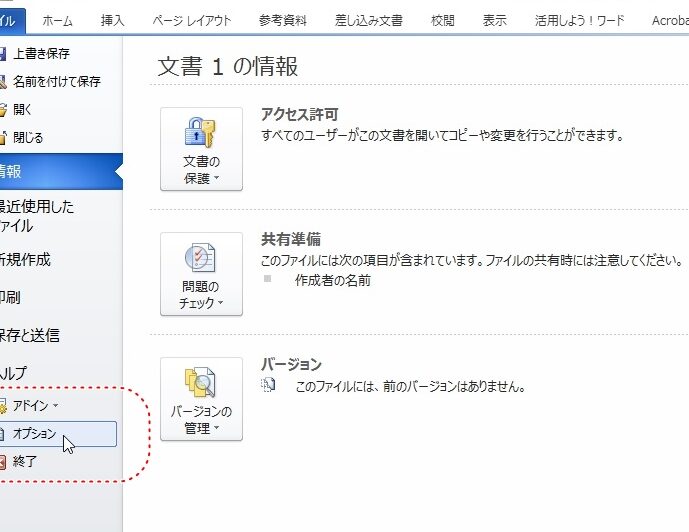This screenshot has height=532, width=689.
Task: Switch to the 表示 tab
Action: pos(494,21)
